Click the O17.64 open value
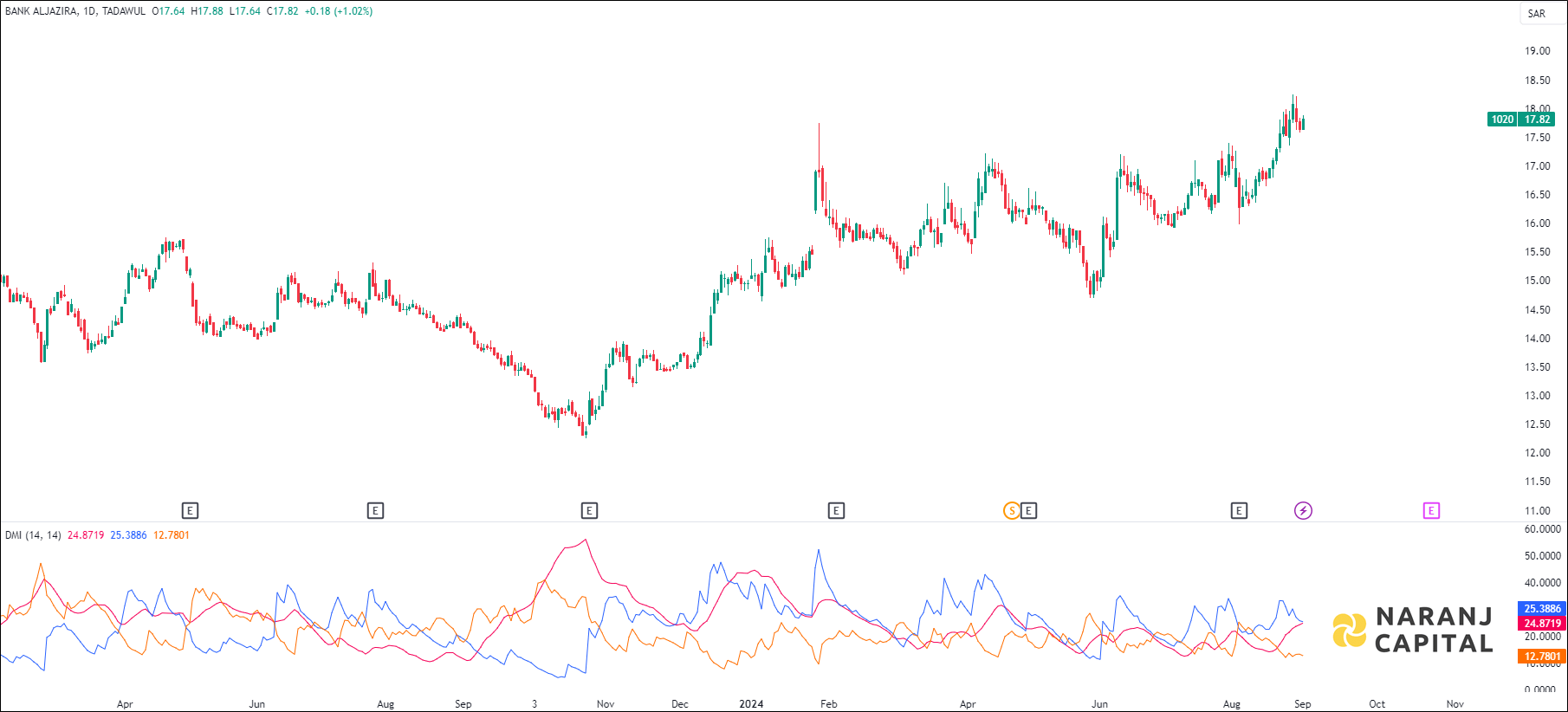The image size is (1568, 712). (x=168, y=11)
